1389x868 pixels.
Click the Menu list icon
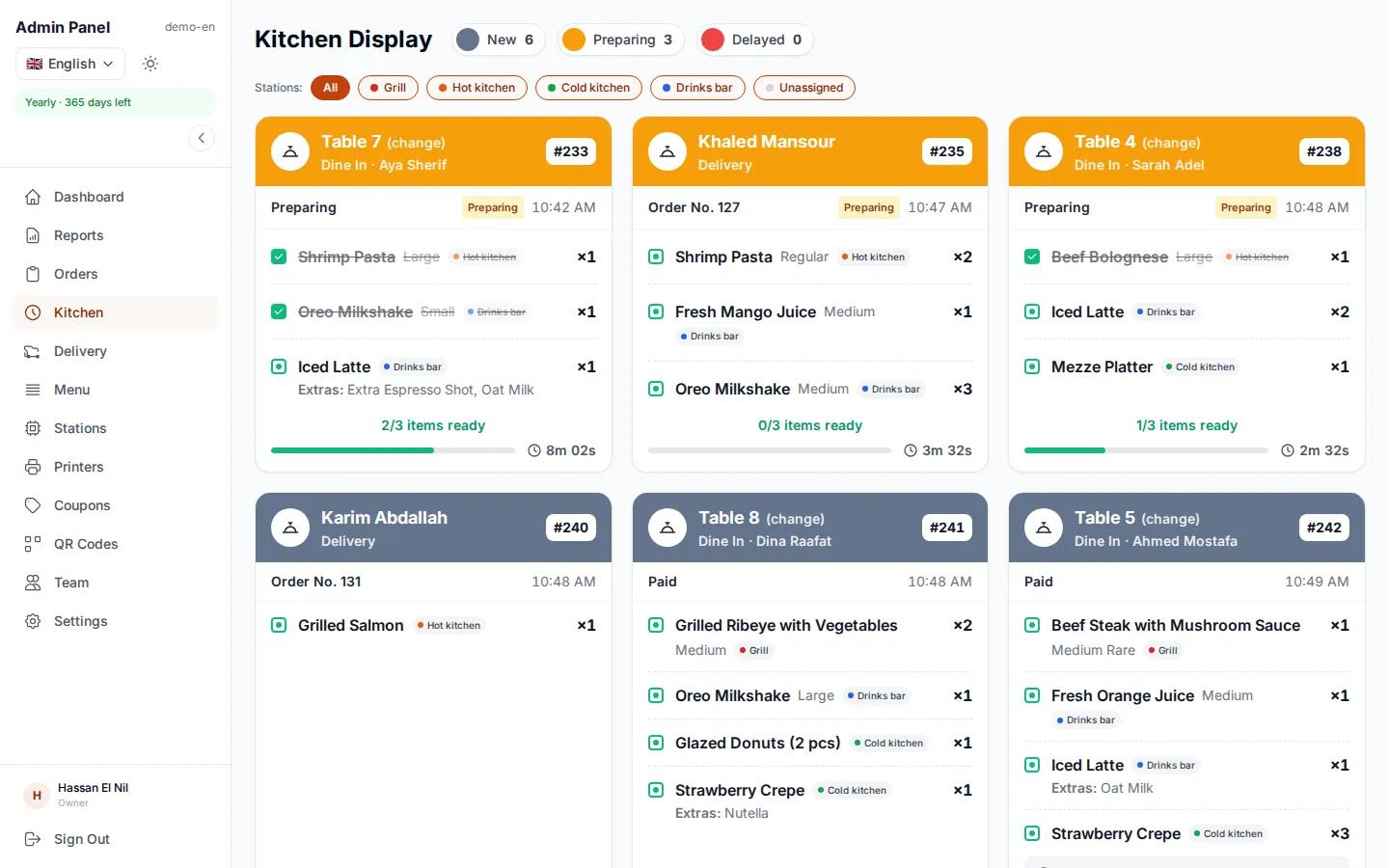(33, 390)
